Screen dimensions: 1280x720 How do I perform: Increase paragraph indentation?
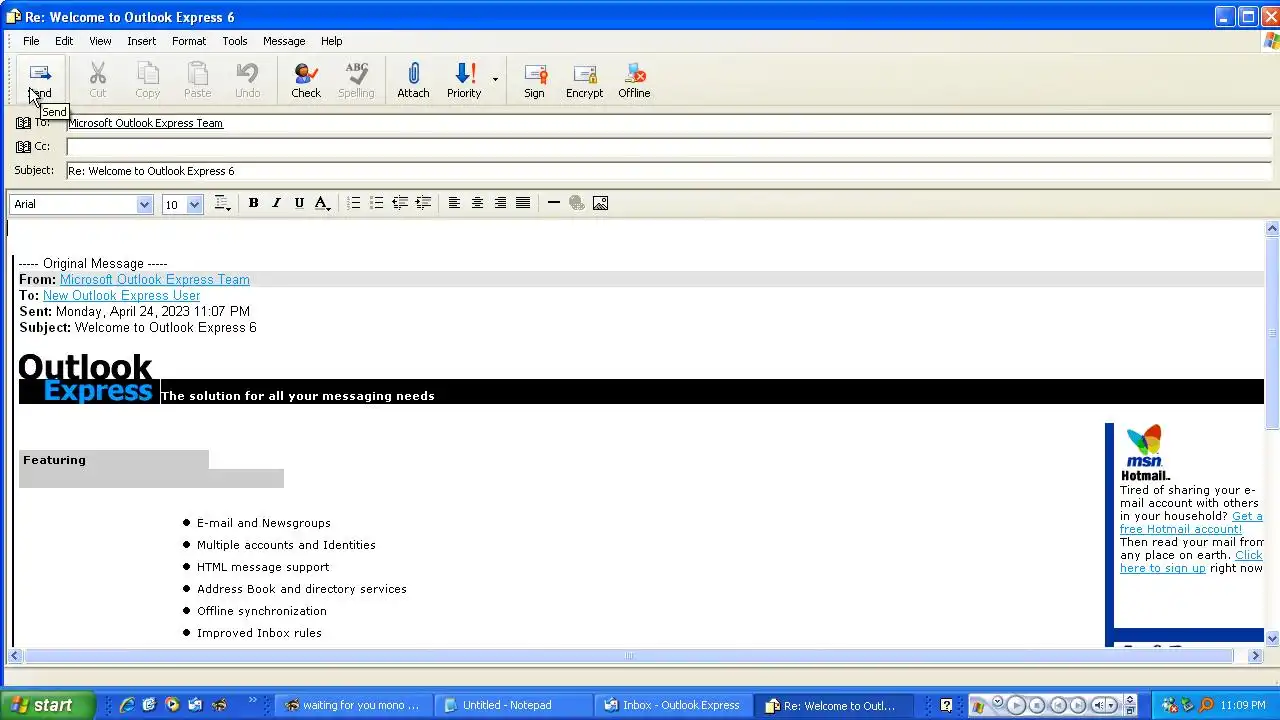pos(423,203)
